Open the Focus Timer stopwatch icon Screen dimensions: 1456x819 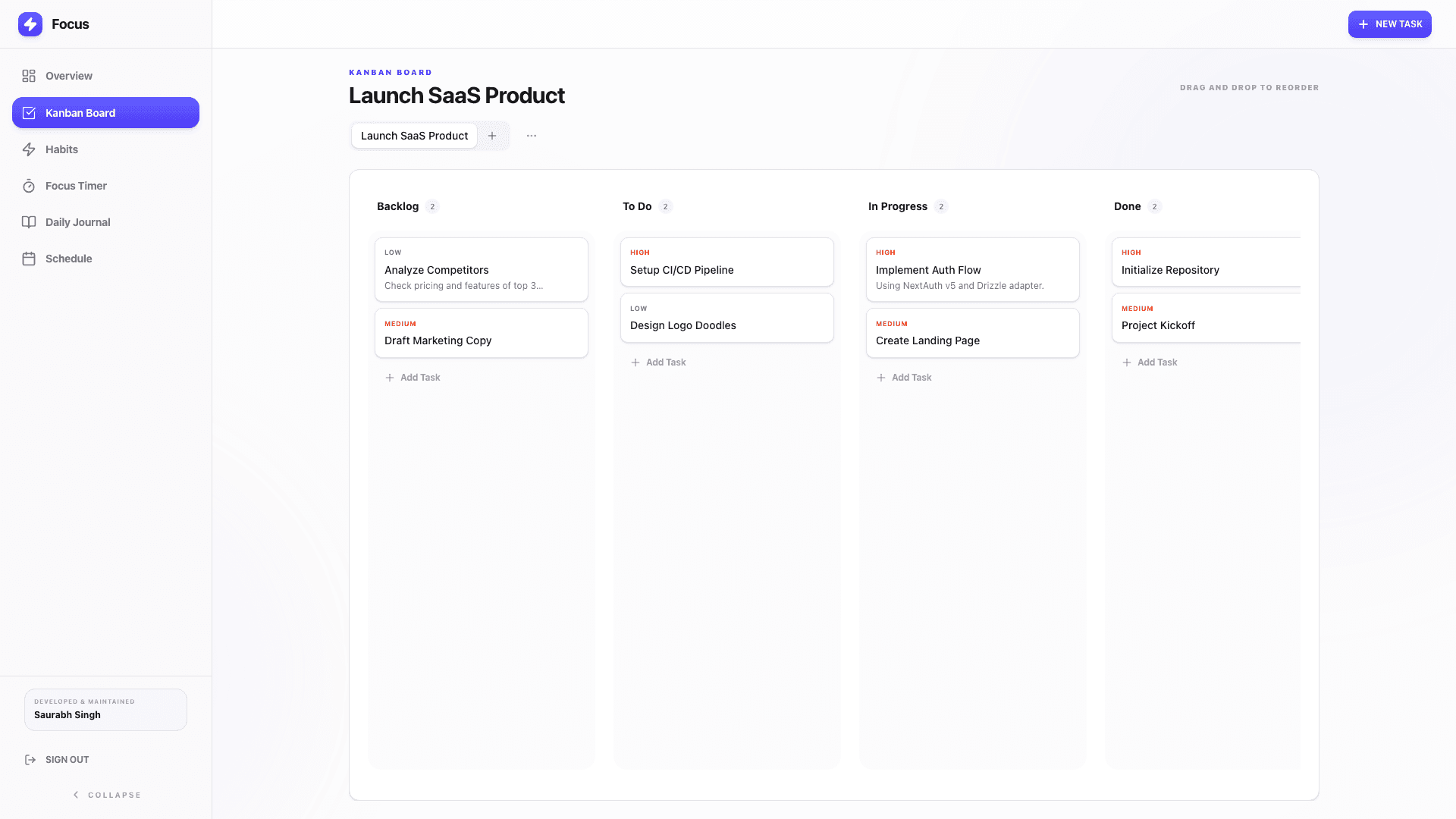coord(29,185)
